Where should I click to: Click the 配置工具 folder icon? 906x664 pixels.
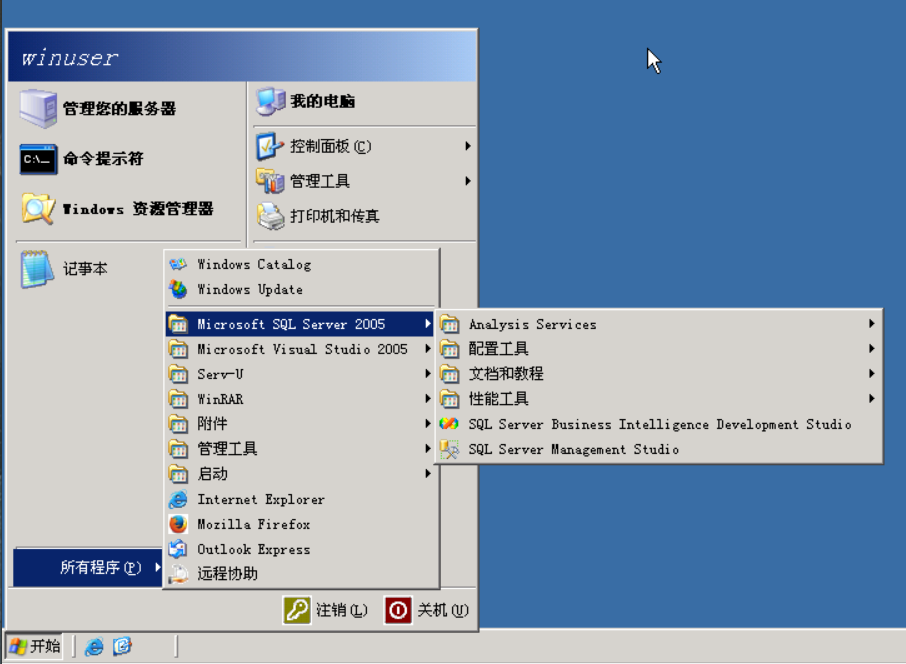click(x=449, y=349)
